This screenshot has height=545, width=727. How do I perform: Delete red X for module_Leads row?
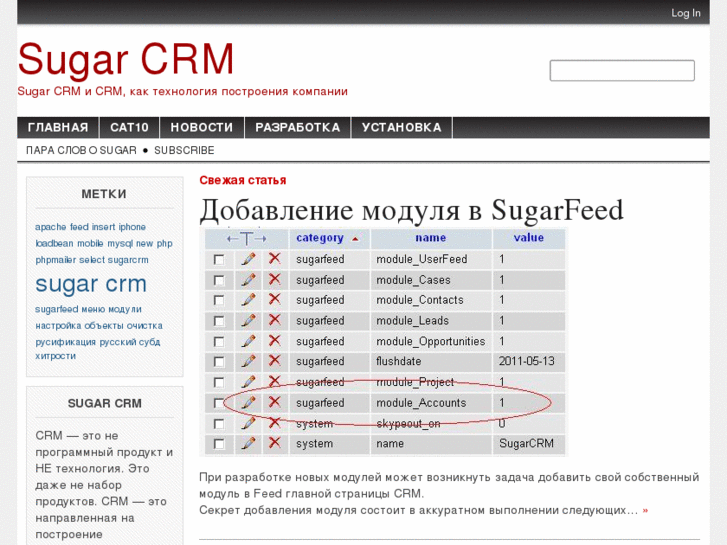(274, 320)
